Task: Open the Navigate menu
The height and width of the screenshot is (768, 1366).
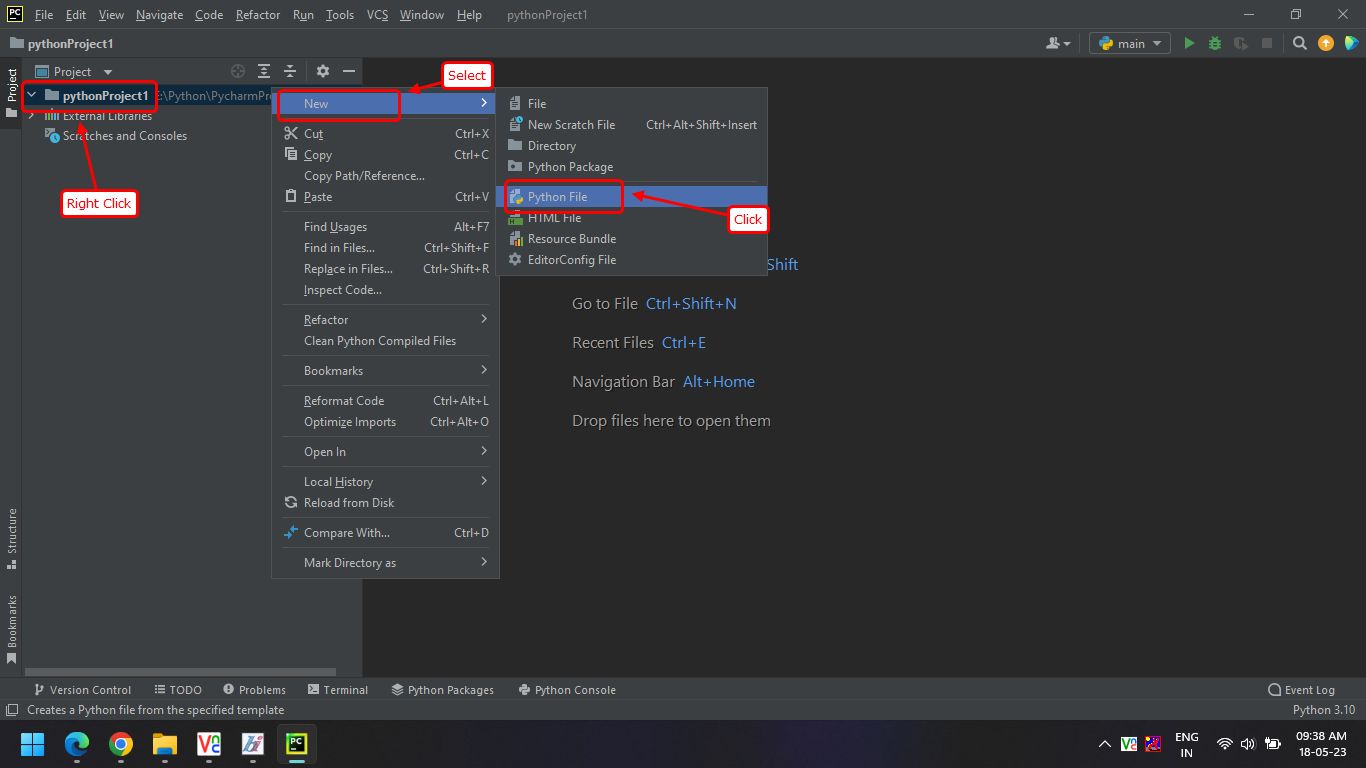Action: tap(160, 15)
